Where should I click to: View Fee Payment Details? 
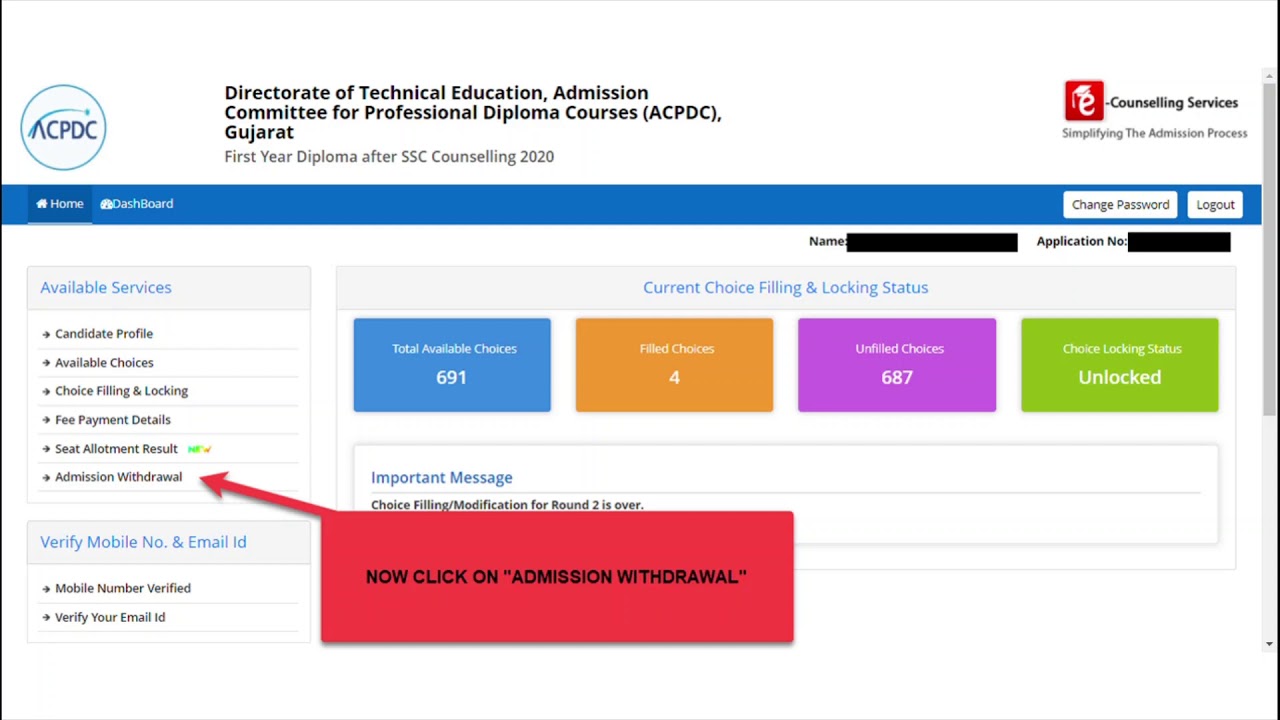[113, 420]
